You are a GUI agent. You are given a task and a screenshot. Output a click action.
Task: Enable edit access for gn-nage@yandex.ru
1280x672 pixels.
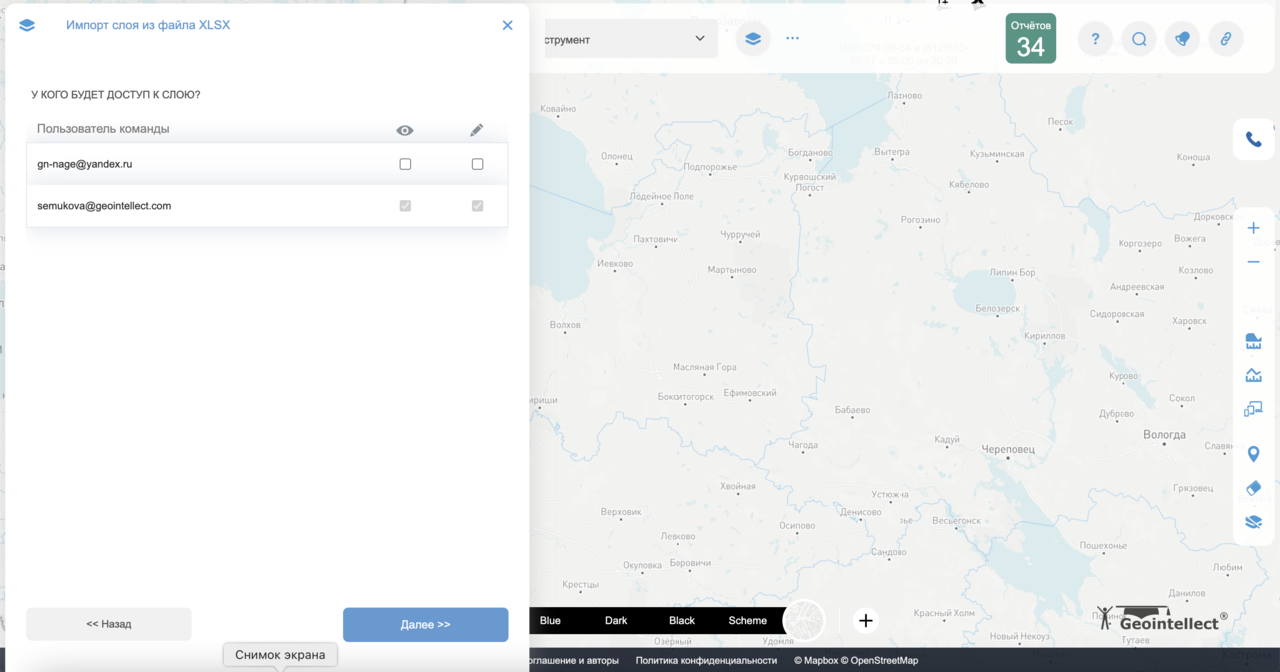click(477, 163)
